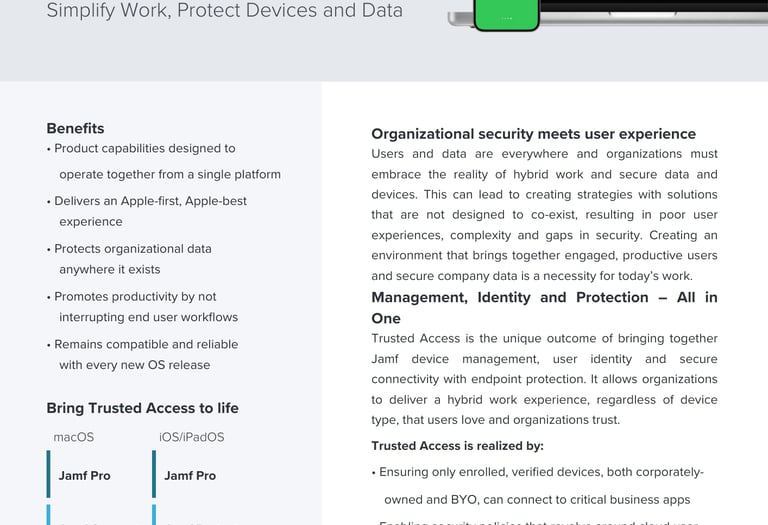Click the green iPhone screen image
This screenshot has width=768, height=525.
(x=506, y=14)
